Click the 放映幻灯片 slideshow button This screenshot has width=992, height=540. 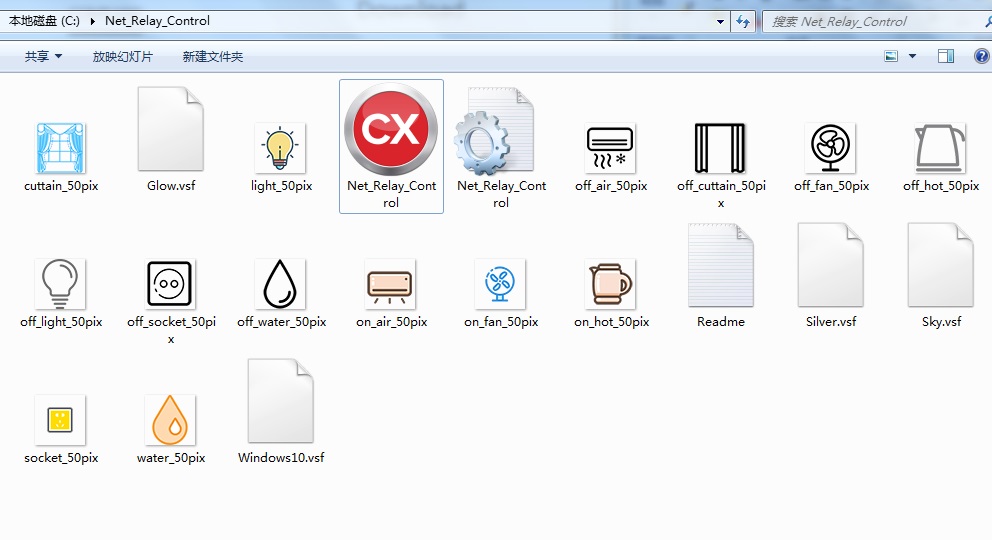tap(123, 57)
